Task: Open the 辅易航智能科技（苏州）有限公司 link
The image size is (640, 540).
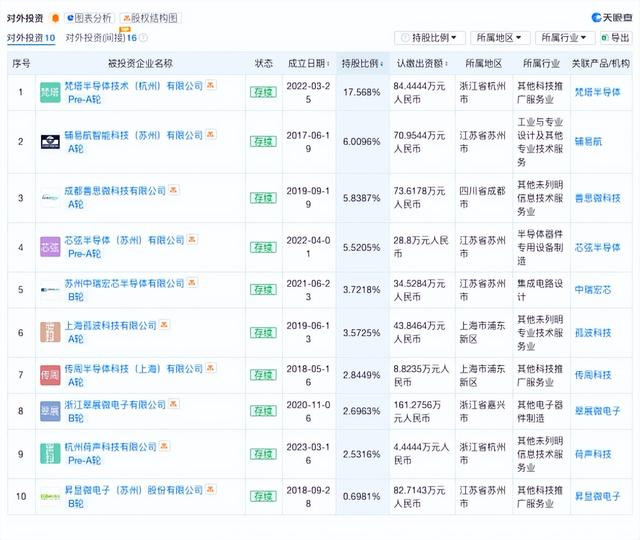Action: [133, 135]
